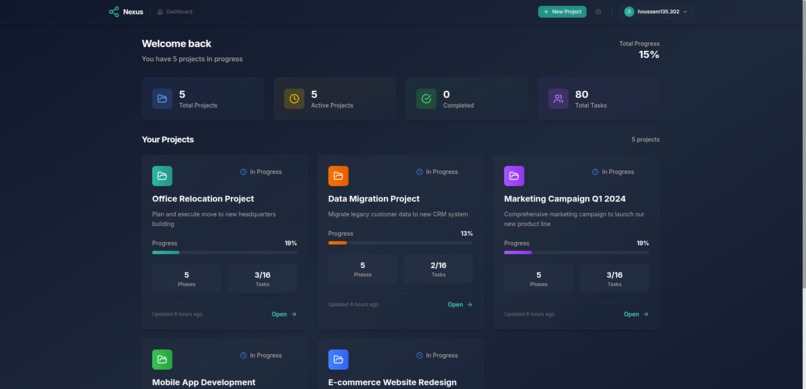Viewport: 806px width, 389px height.
Task: Click Office Relocation progress bar
Action: pyautogui.click(x=225, y=252)
